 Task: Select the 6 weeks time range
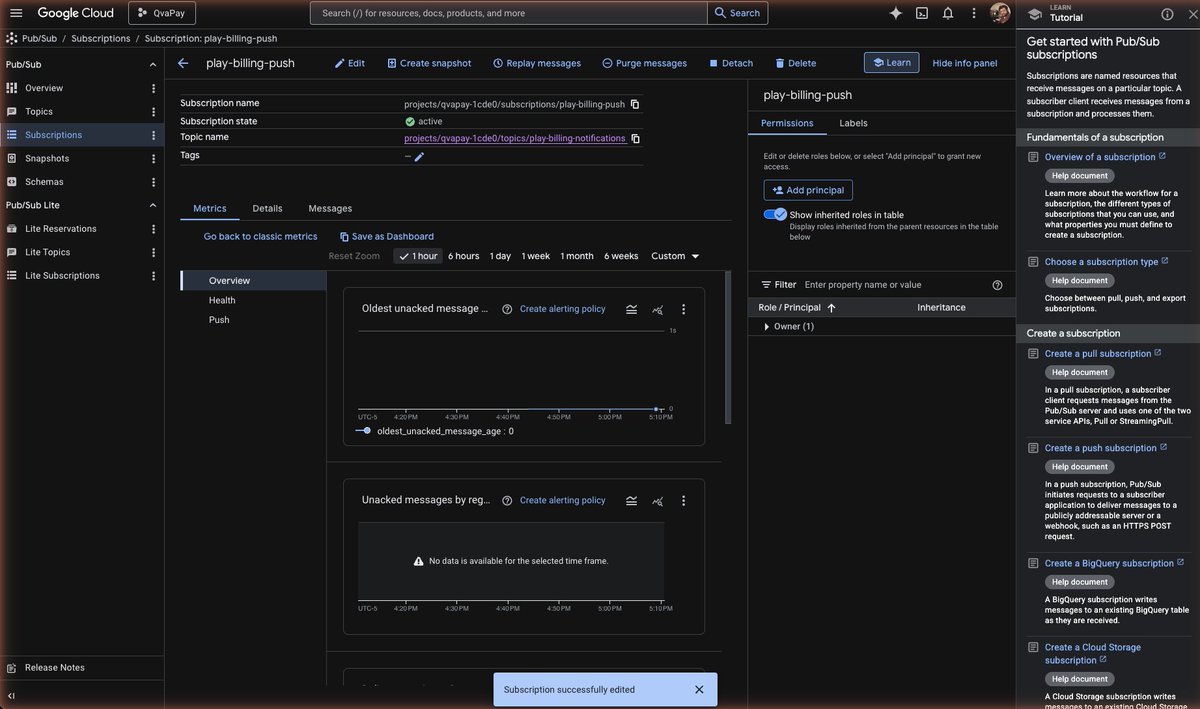click(621, 256)
